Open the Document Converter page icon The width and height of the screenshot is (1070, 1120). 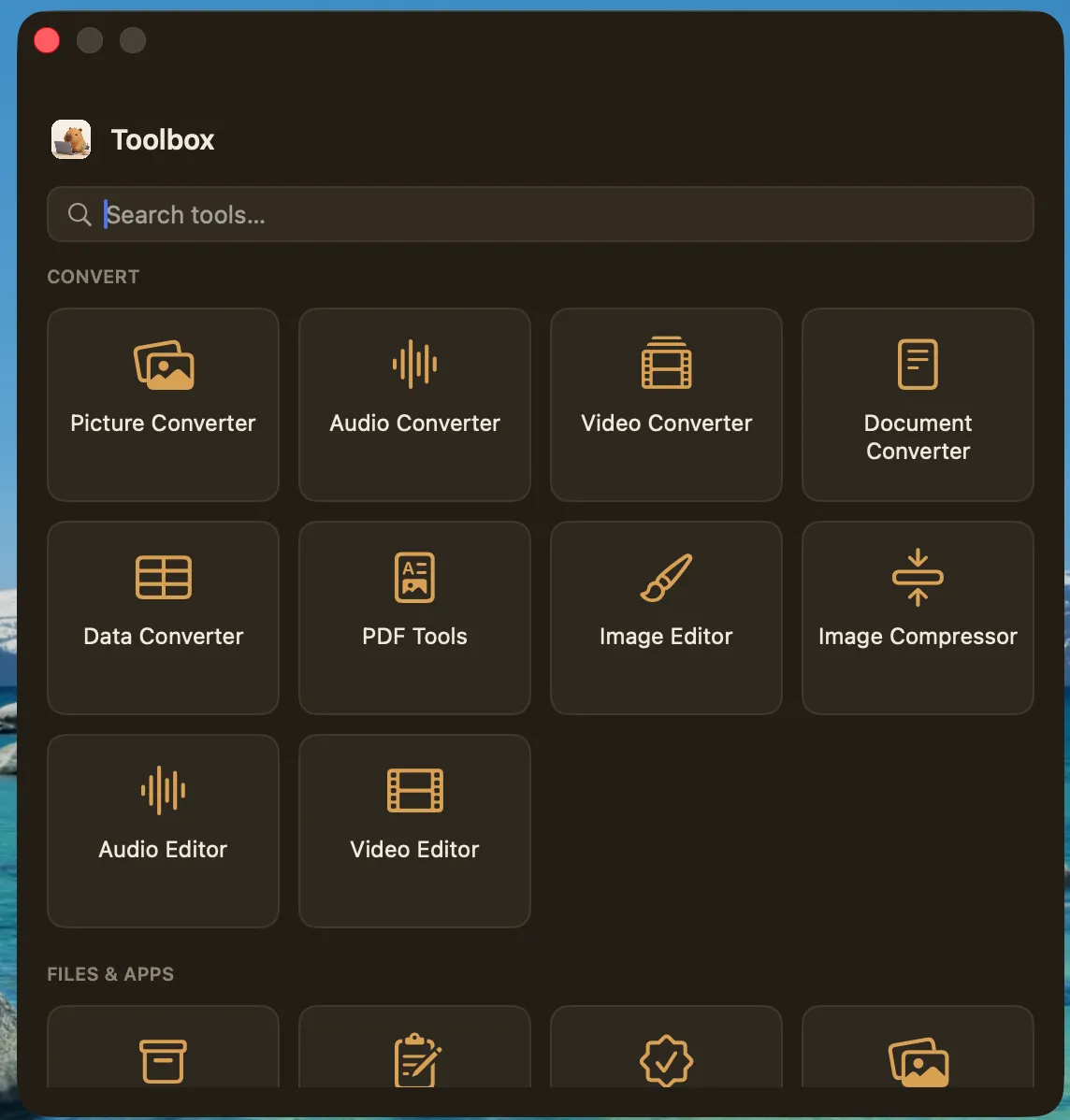click(x=918, y=364)
